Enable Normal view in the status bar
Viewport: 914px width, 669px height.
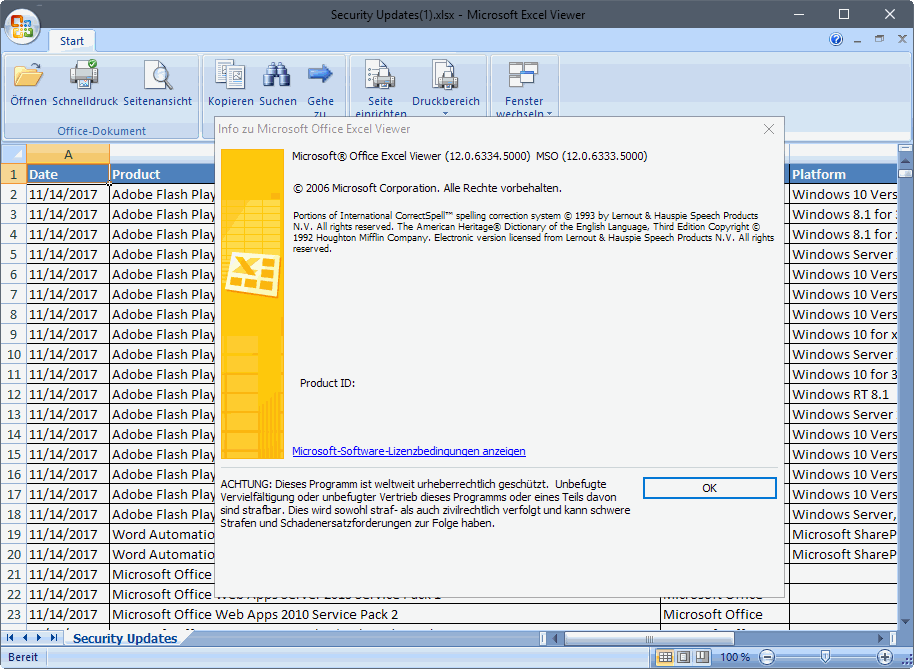click(x=665, y=657)
